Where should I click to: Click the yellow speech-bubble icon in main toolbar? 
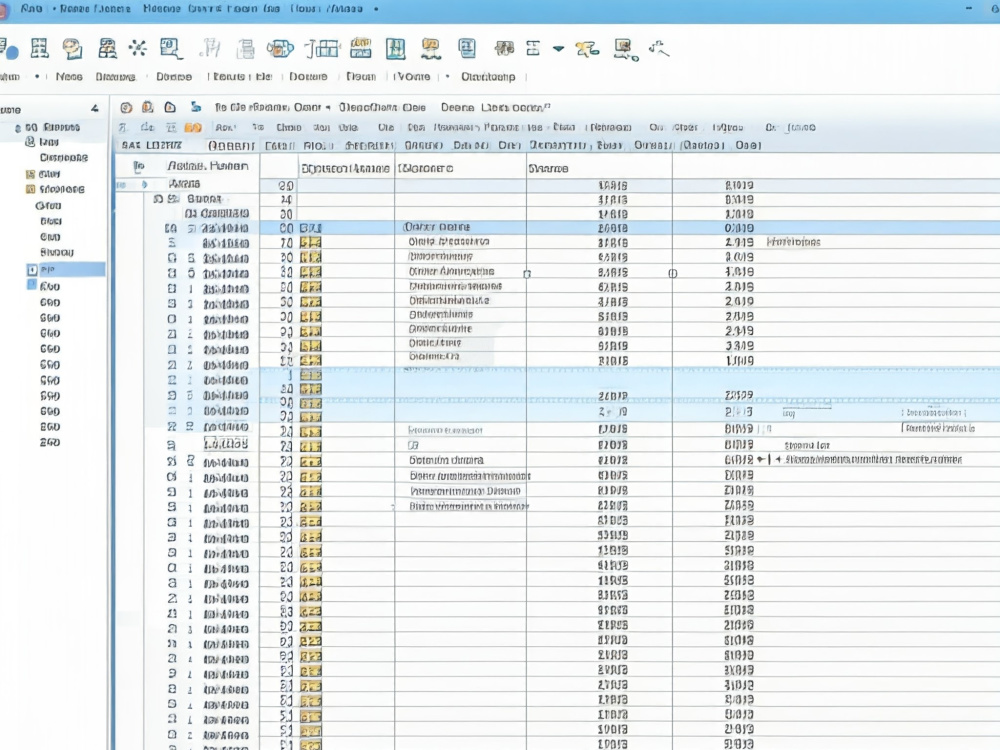(73, 49)
